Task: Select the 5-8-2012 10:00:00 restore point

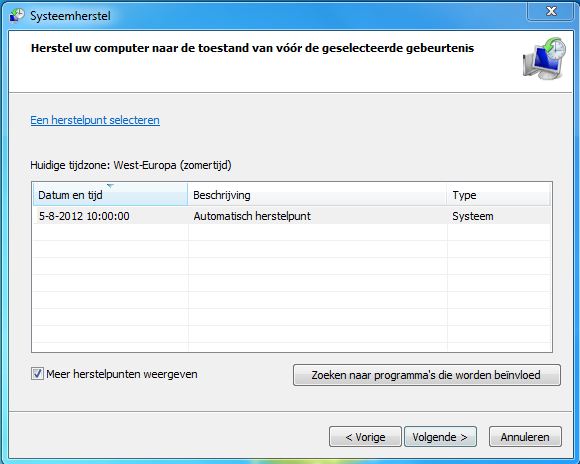Action: (x=291, y=216)
